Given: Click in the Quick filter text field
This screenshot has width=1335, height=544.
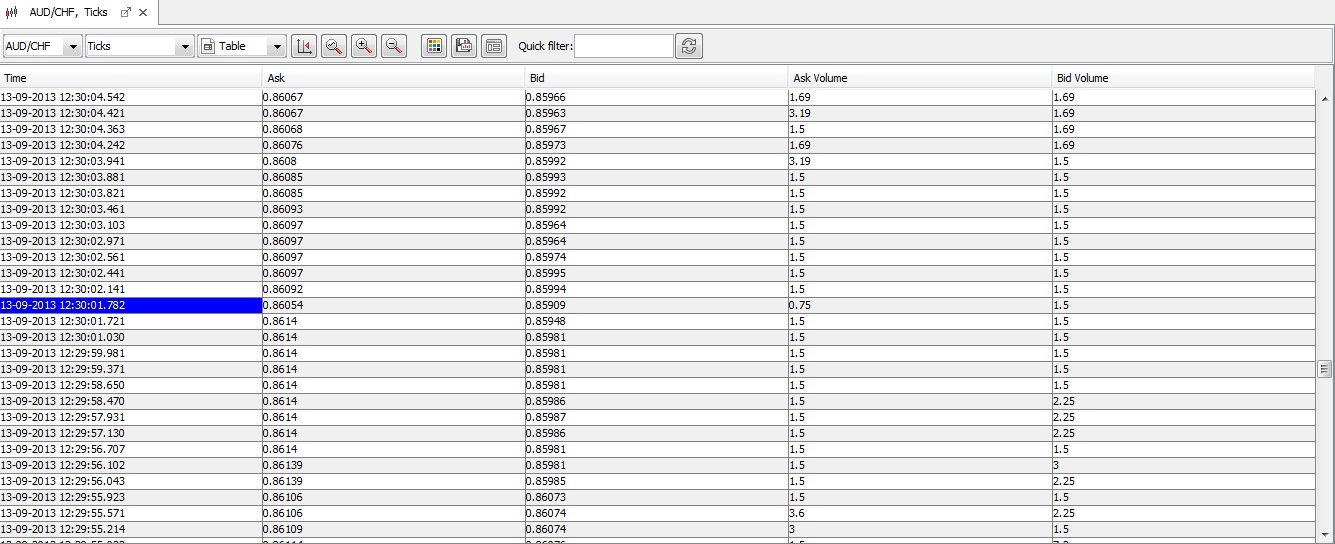Looking at the screenshot, I should click(623, 46).
